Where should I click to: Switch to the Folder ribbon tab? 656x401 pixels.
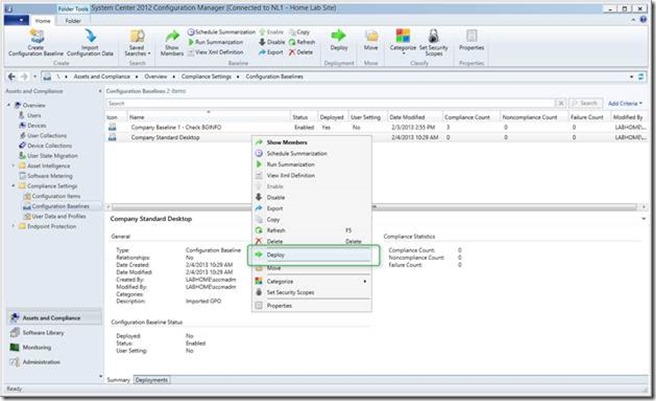point(73,21)
